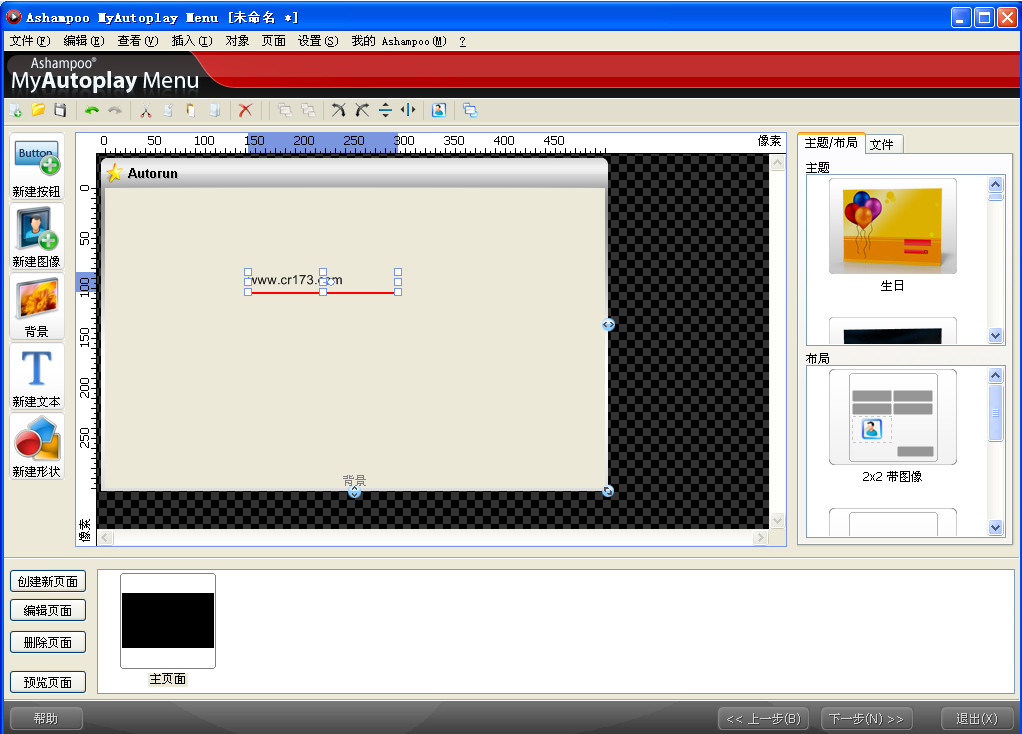Viewport: 1022px width, 734px height.
Task: Click the canvas vertical scroll-up arrow
Action: pos(778,163)
